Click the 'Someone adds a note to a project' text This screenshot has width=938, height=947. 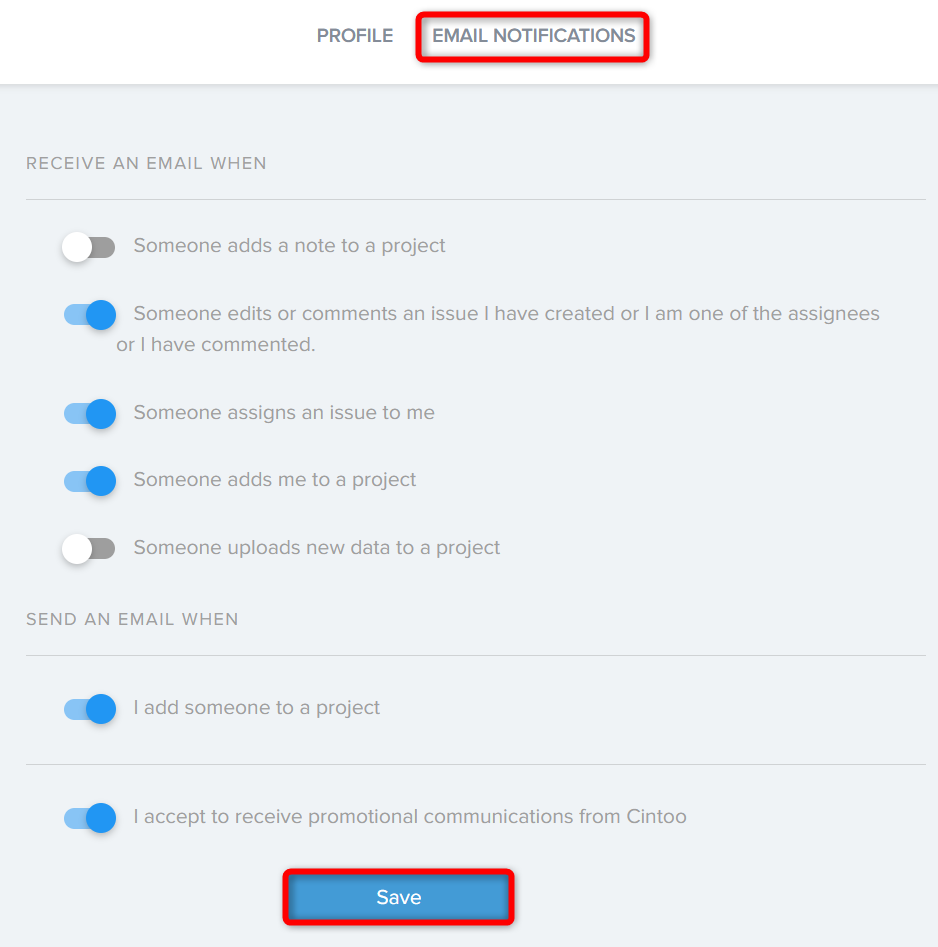pyautogui.click(x=289, y=246)
